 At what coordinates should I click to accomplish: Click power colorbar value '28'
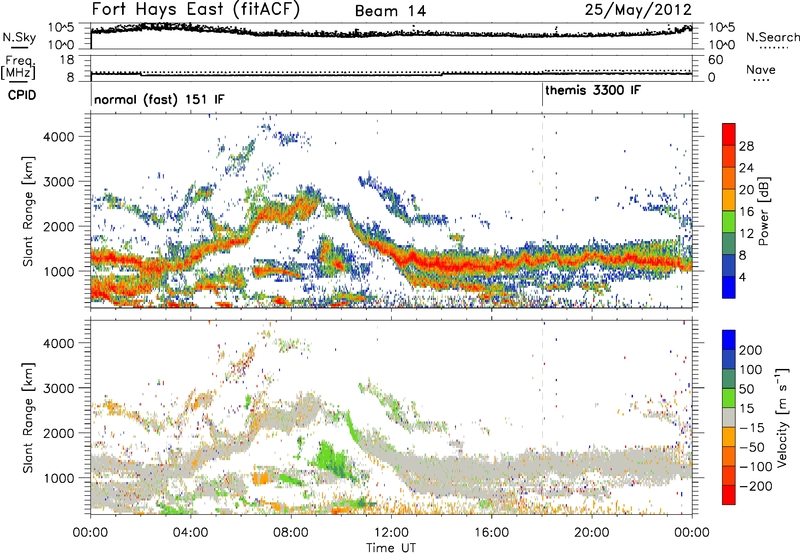pos(746,146)
